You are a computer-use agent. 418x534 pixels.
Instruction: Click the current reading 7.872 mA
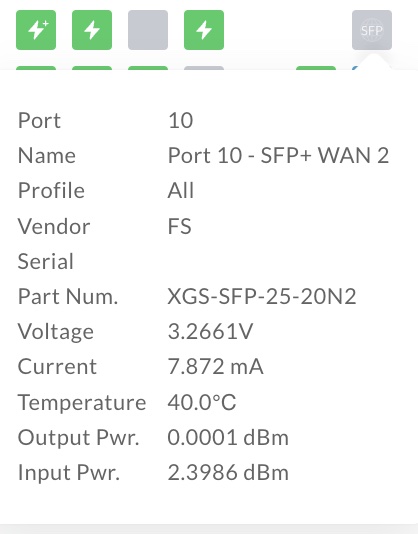click(x=215, y=366)
